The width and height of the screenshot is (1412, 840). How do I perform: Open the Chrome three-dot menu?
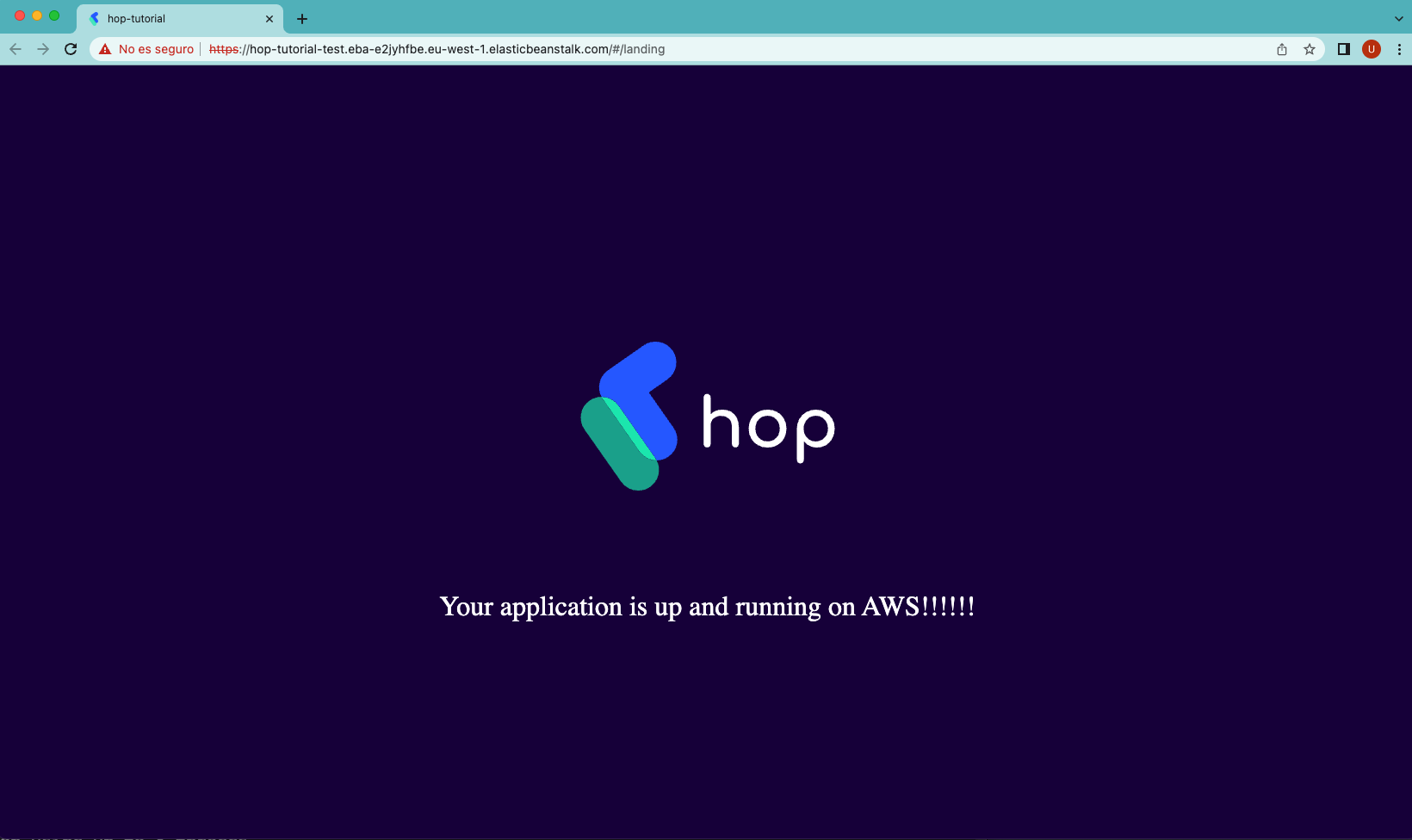pos(1399,49)
